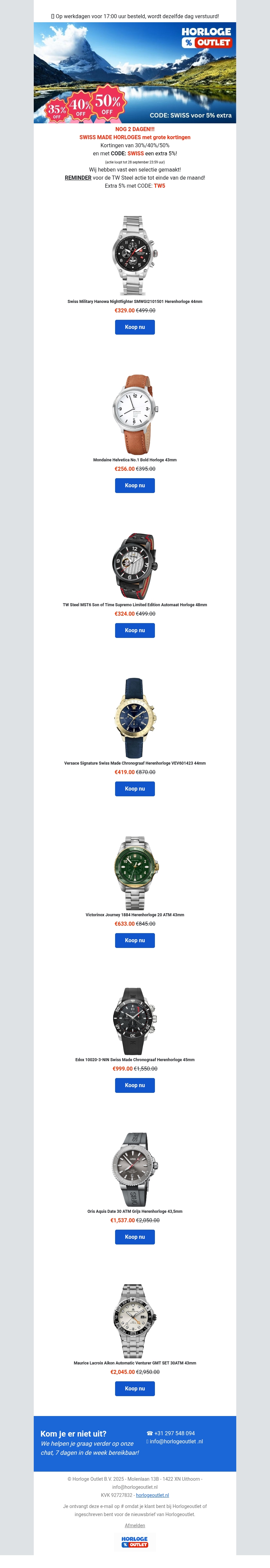
Task: Open the TW Steel MST6 watch image
Action: [x=135, y=566]
